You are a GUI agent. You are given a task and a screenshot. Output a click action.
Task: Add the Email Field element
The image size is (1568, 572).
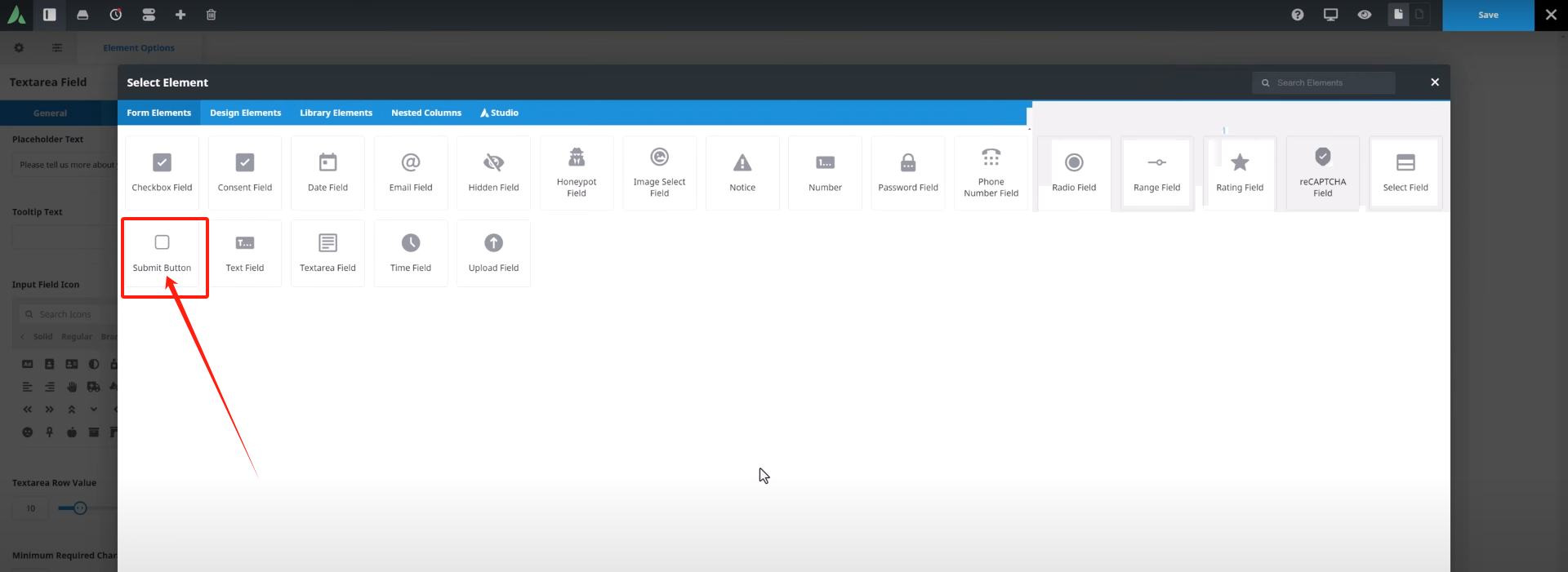(x=411, y=172)
